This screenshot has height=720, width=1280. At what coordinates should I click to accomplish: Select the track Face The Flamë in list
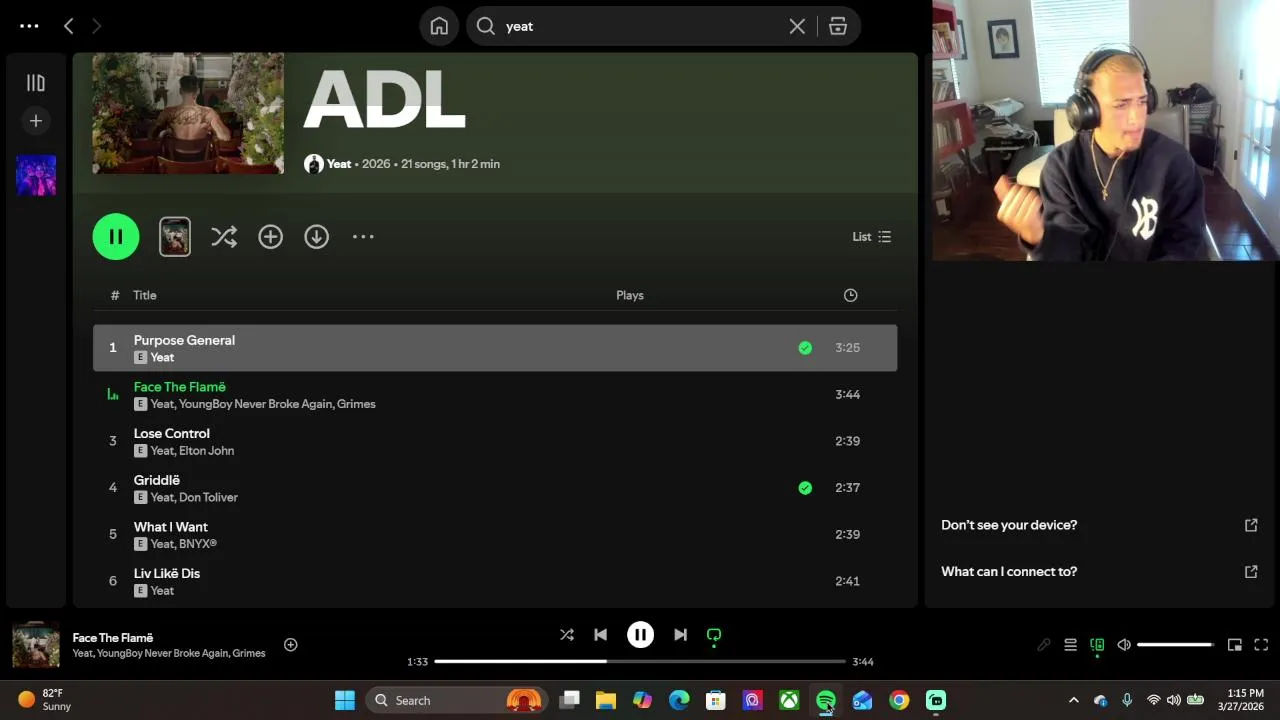(495, 395)
